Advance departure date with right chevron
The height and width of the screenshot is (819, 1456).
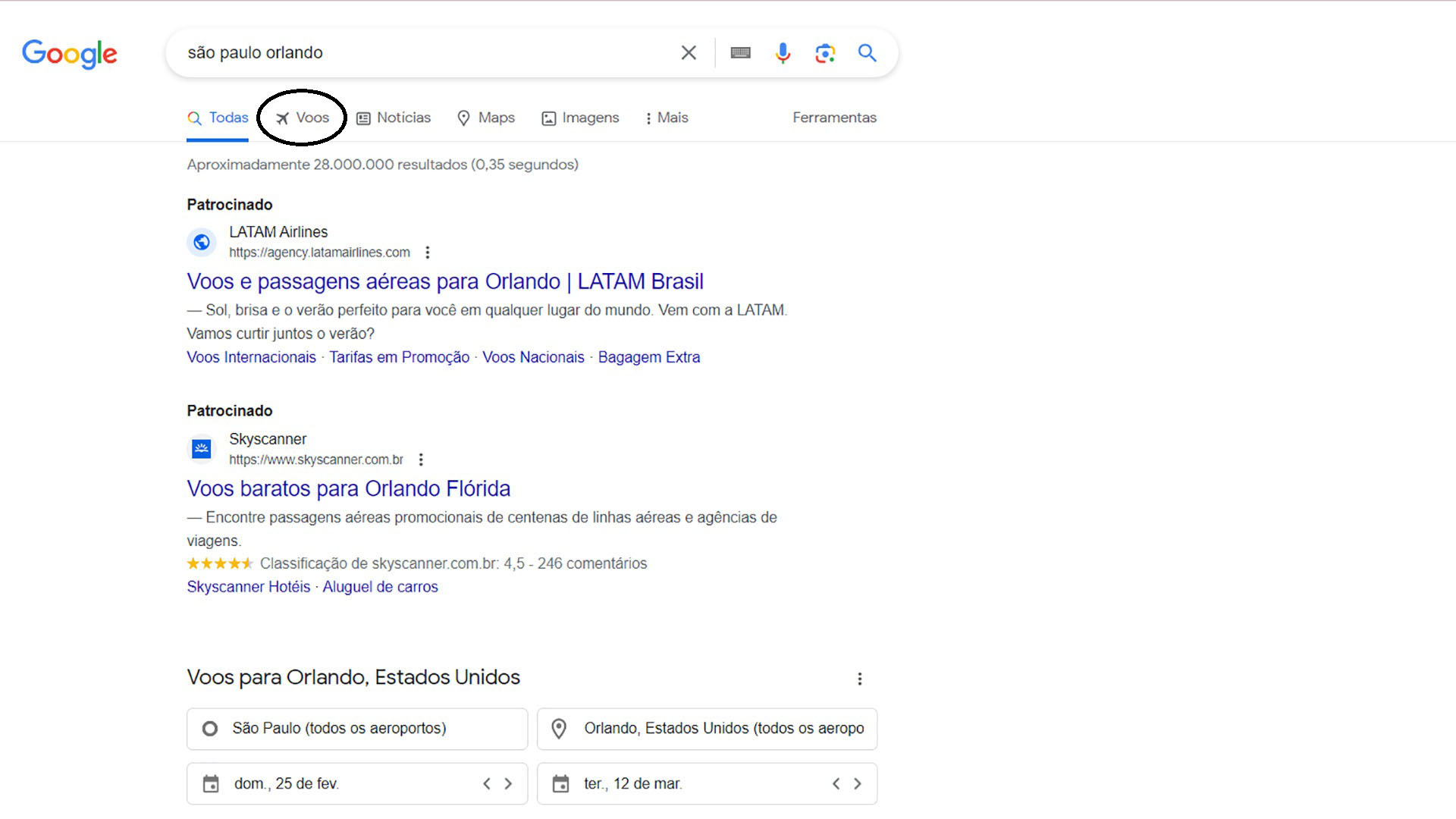pyautogui.click(x=508, y=783)
